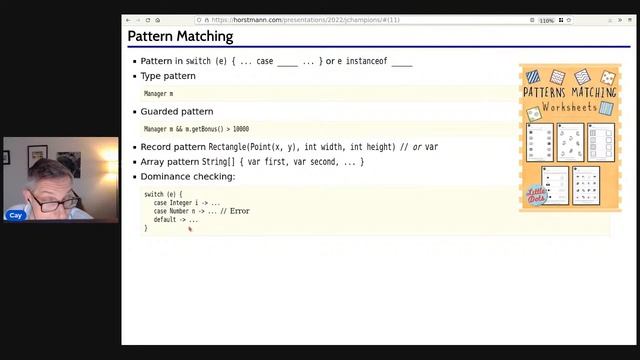Bookmark this page with star icon
This screenshot has height=360, width=640.
tap(569, 20)
